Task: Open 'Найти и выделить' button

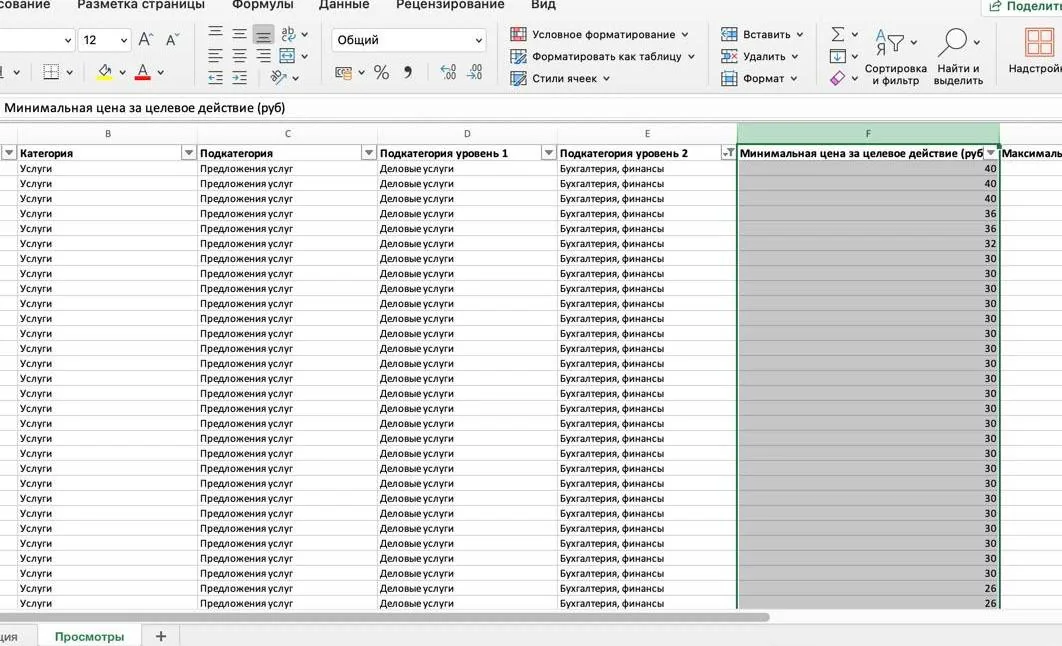Action: (958, 57)
